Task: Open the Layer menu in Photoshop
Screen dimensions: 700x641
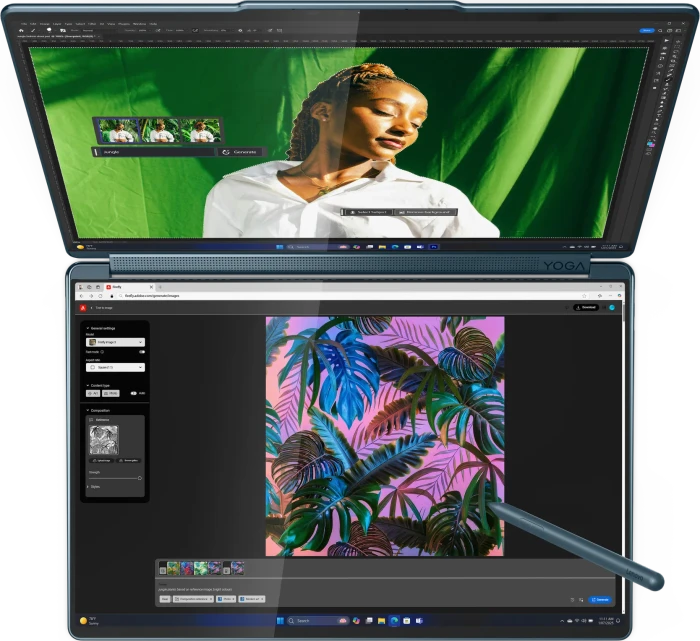Action: (57, 24)
